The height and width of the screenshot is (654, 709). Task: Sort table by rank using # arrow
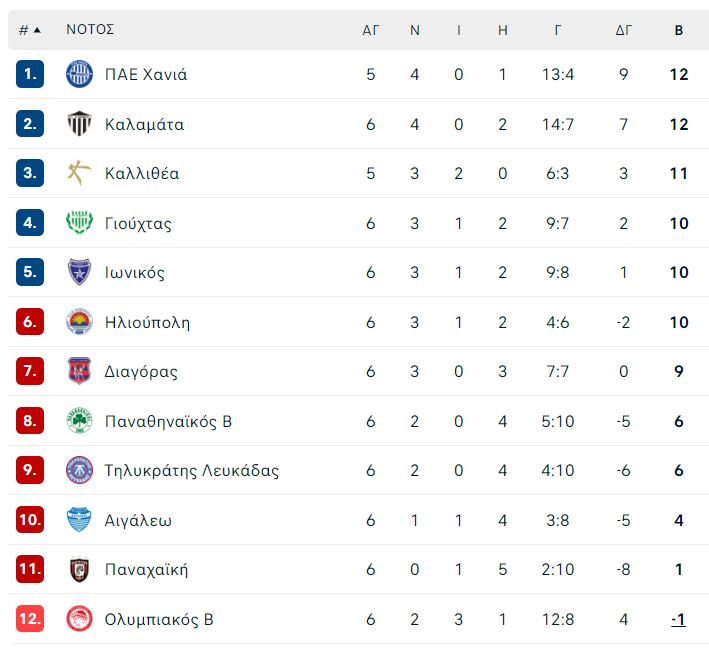(x=30, y=30)
